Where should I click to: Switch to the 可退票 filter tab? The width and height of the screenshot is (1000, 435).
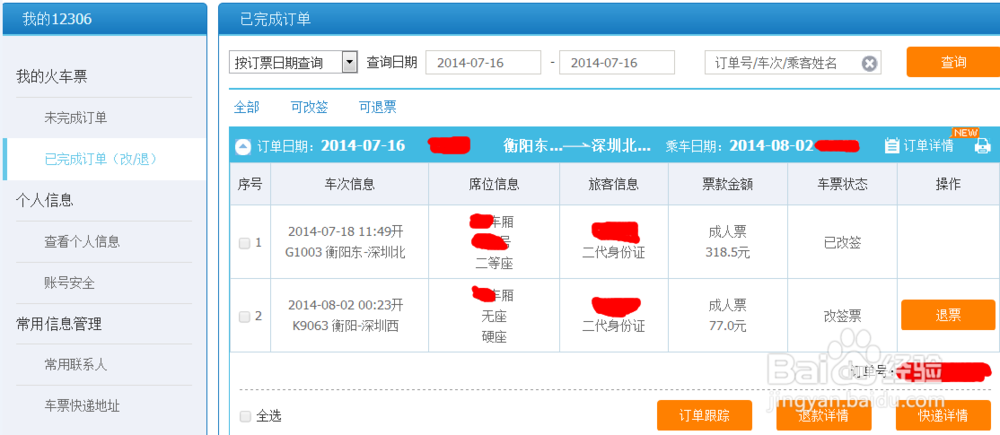pyautogui.click(x=378, y=107)
